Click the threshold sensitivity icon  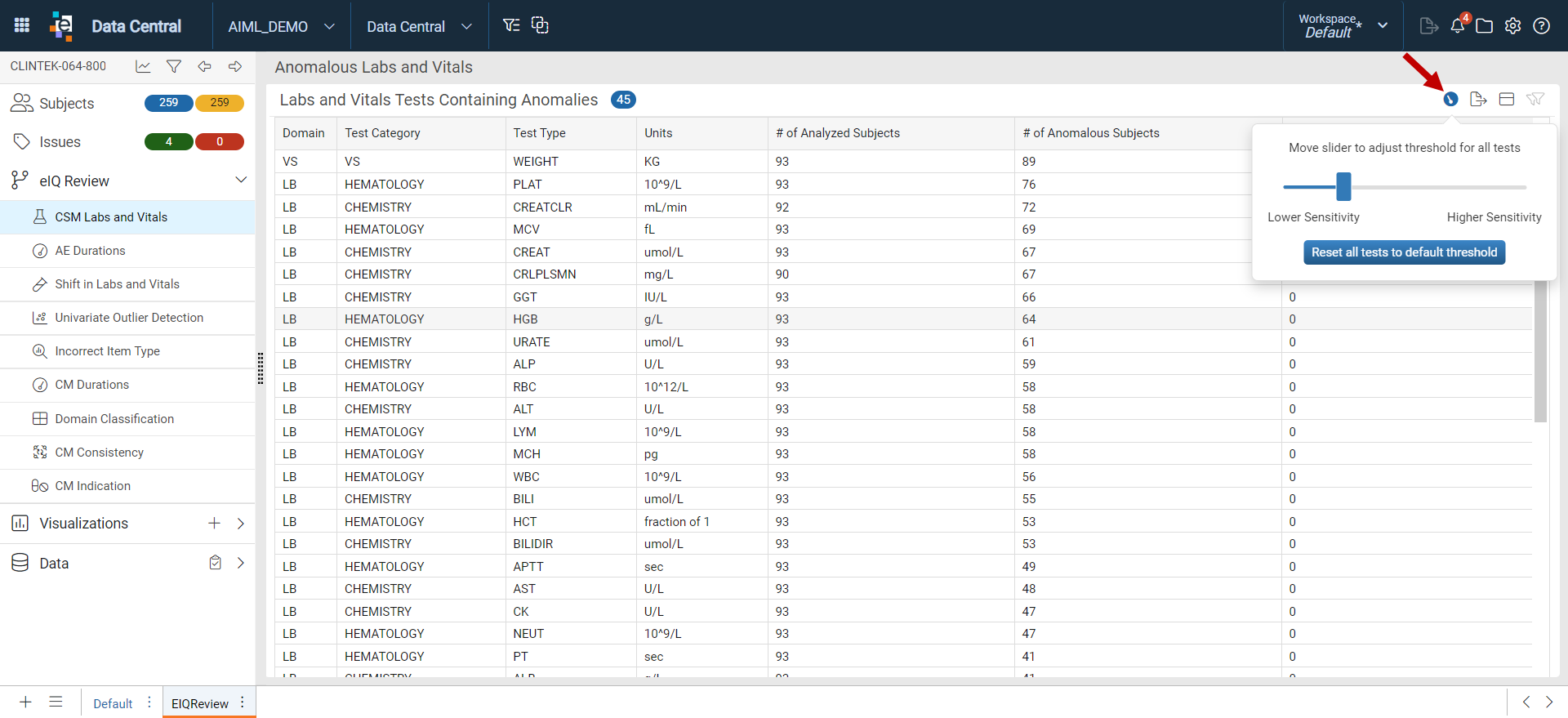click(1450, 100)
